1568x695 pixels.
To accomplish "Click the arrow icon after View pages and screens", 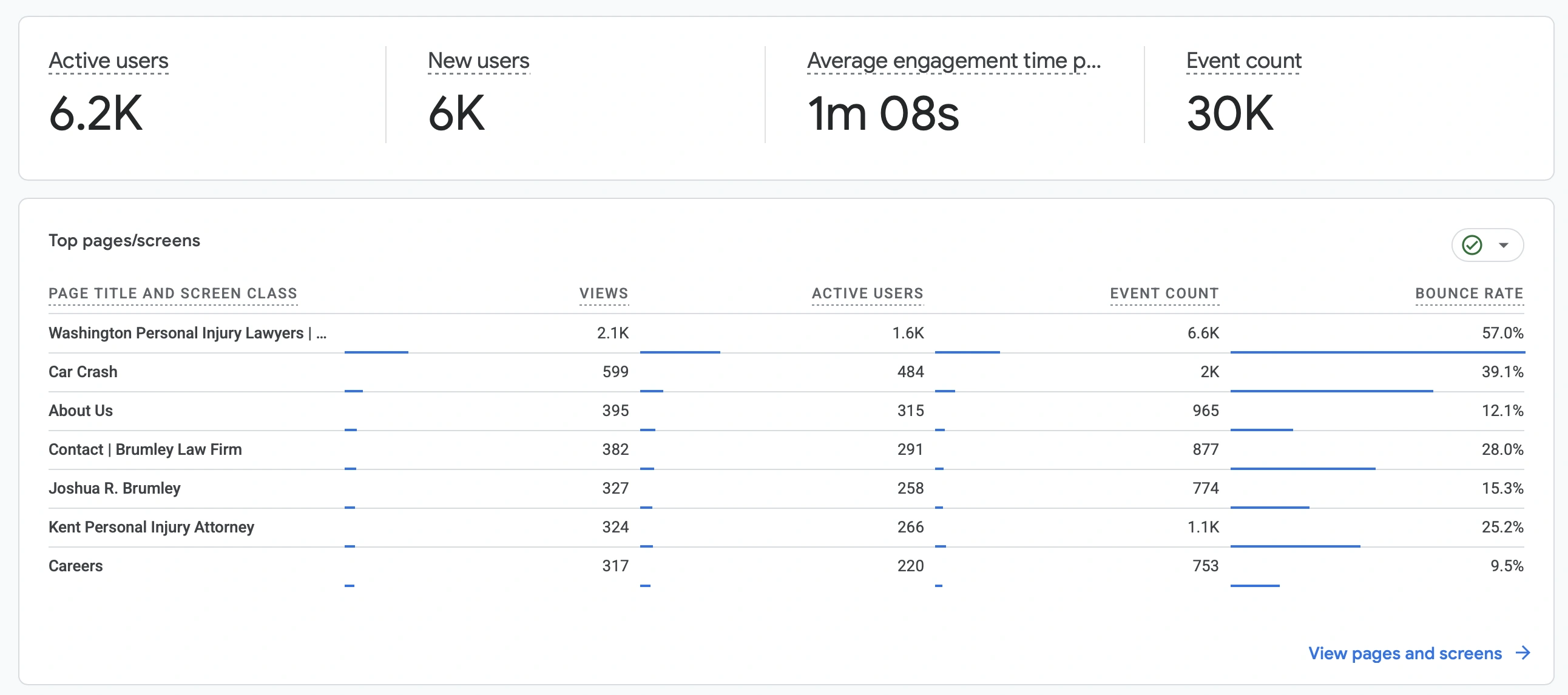I will [1523, 653].
